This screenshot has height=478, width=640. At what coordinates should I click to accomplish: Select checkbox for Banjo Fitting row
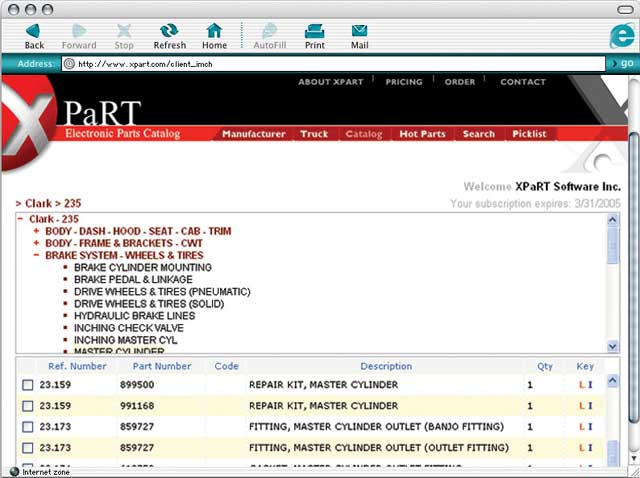click(x=27, y=427)
